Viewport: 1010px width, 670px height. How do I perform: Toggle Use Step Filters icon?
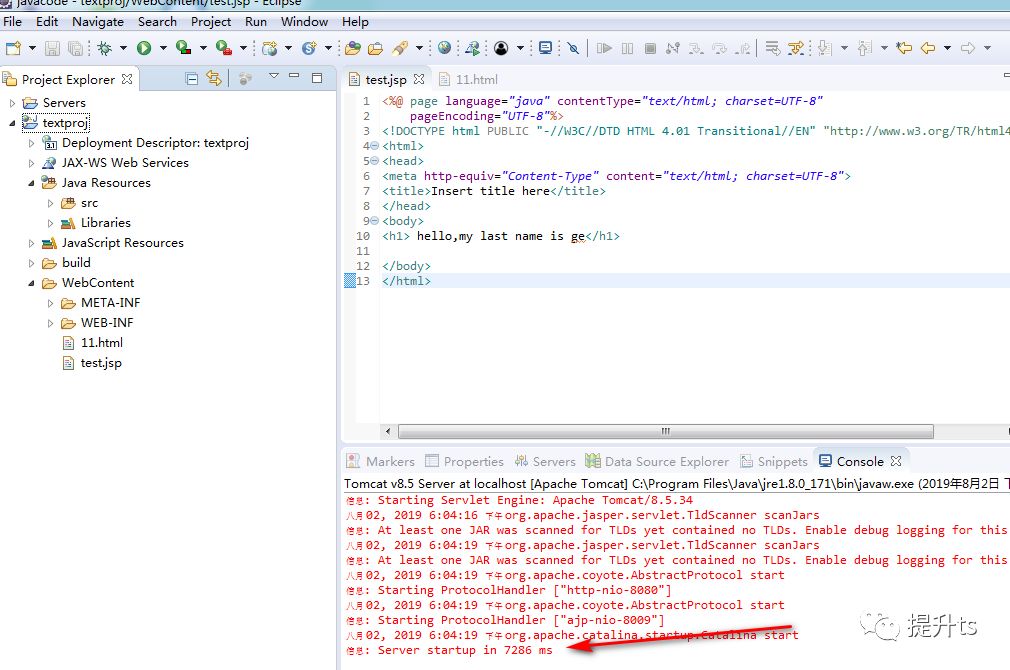796,48
